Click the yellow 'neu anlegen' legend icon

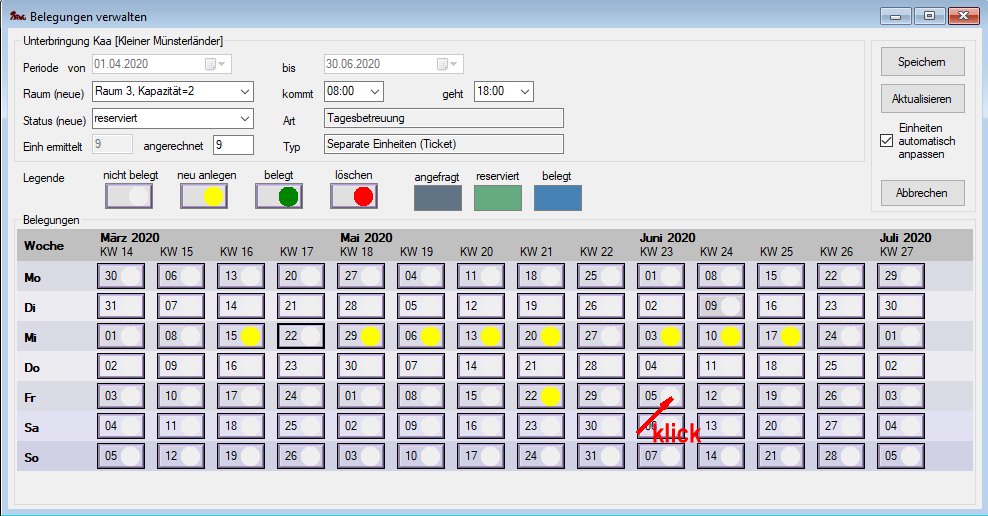pyautogui.click(x=204, y=196)
